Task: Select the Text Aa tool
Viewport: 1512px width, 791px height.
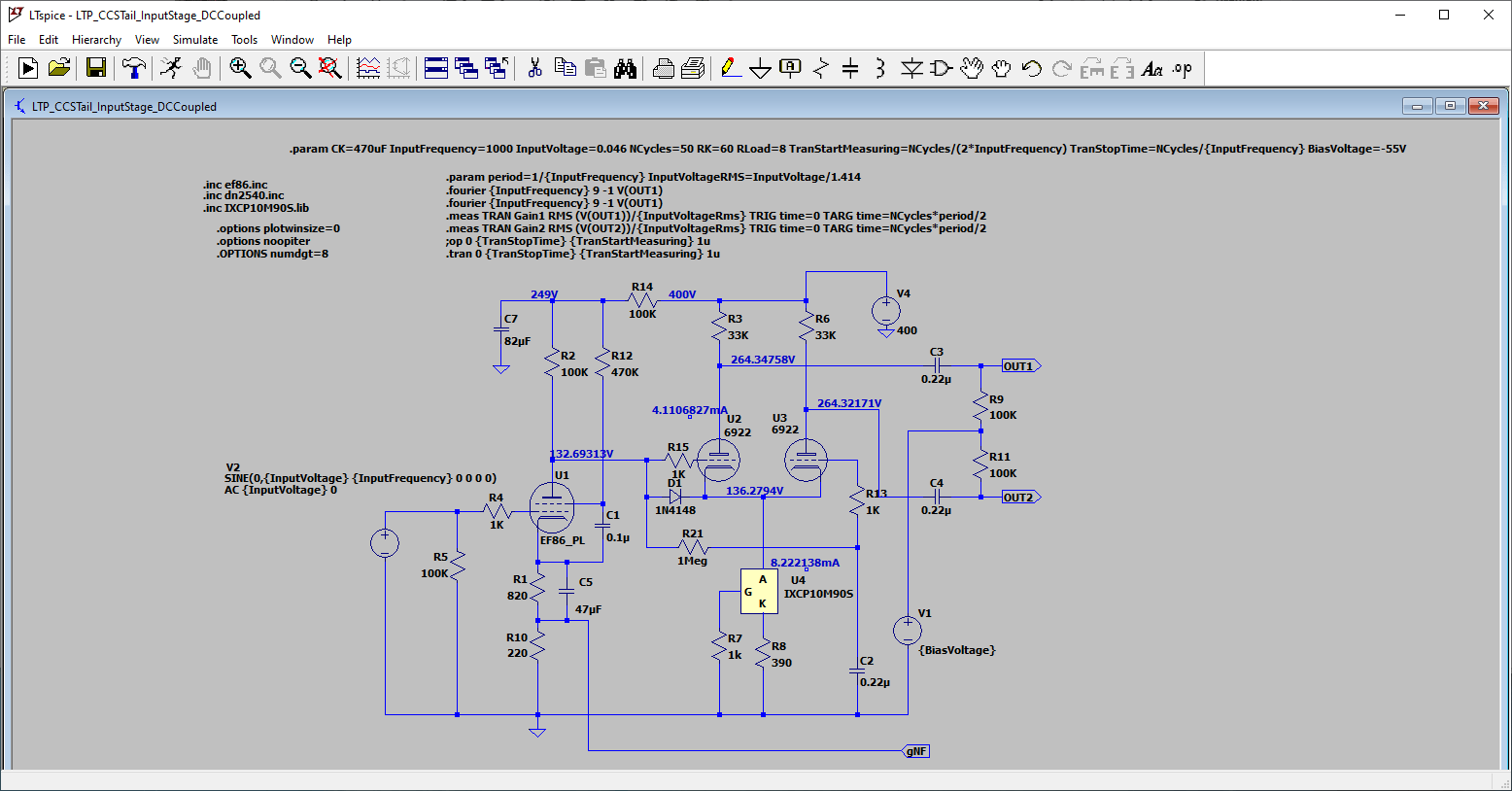Action: [x=1151, y=68]
